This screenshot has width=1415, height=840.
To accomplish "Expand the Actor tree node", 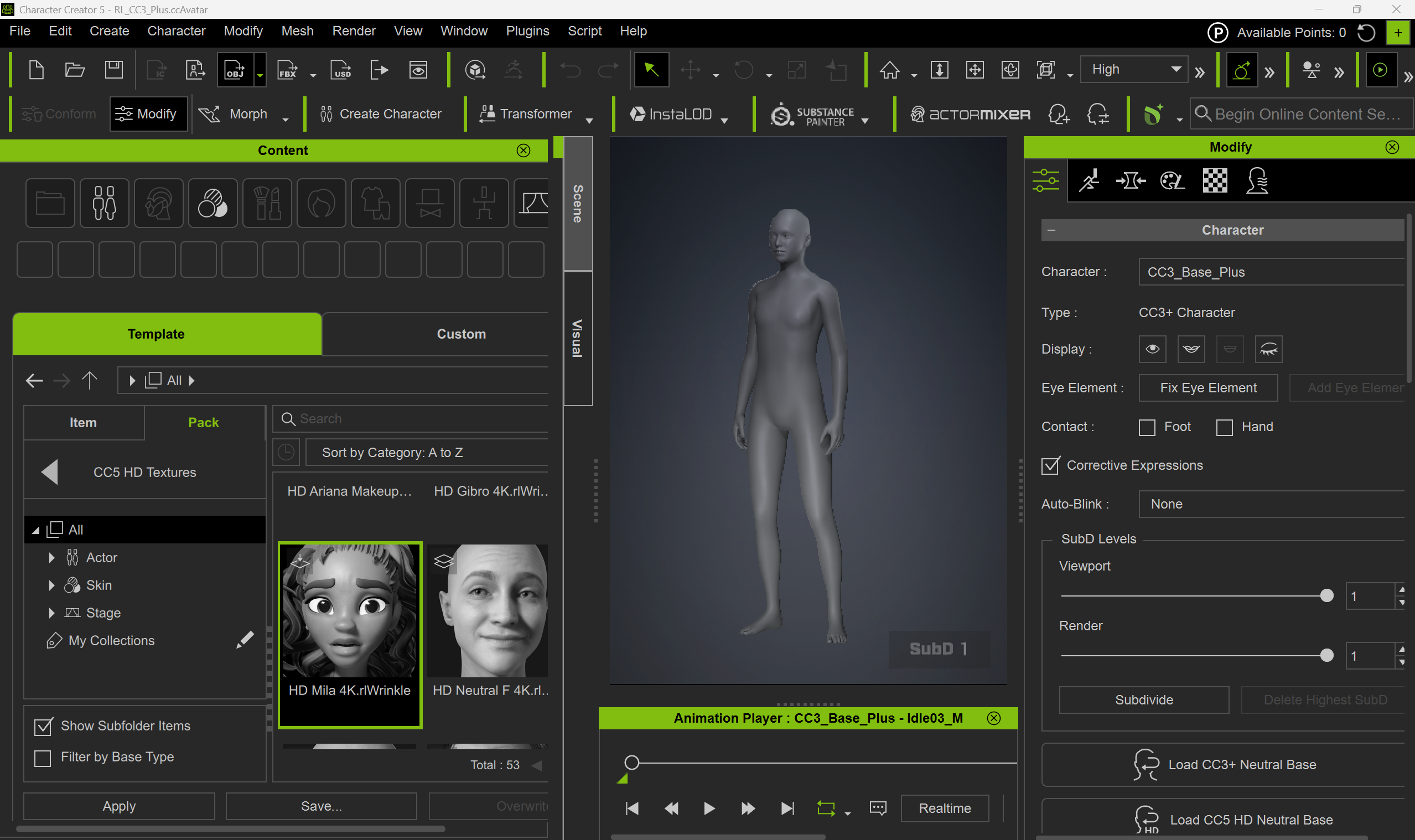I will [51, 558].
